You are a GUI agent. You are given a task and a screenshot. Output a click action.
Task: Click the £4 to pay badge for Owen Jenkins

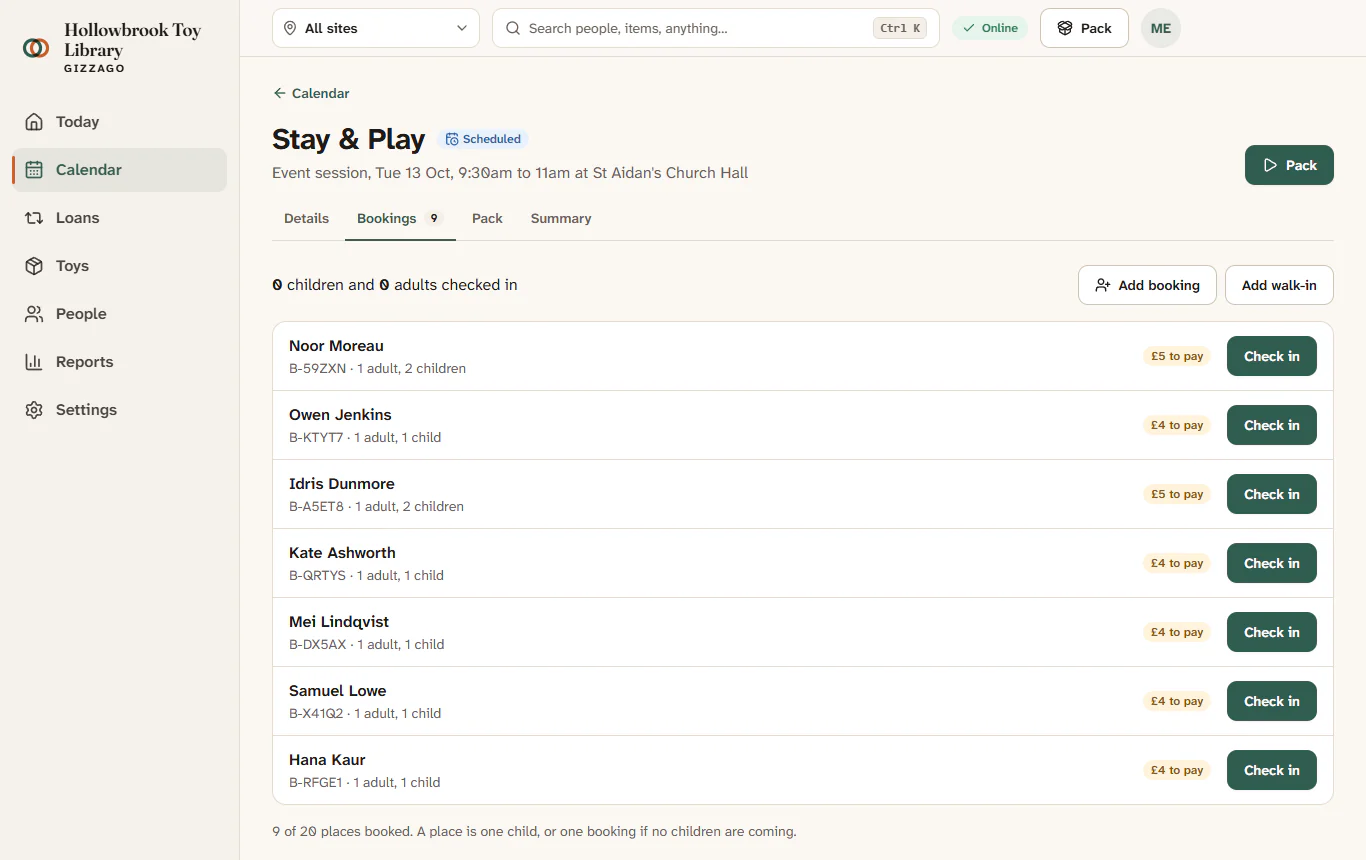click(1177, 425)
